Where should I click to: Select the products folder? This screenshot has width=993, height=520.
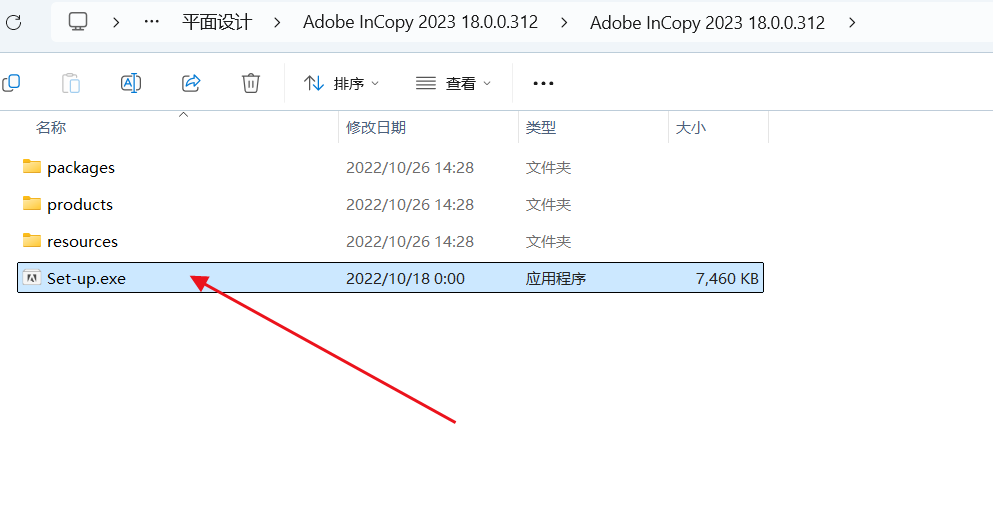80,205
